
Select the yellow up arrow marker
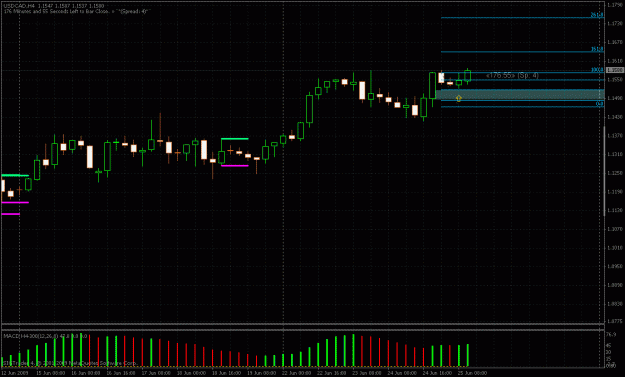[x=458, y=98]
